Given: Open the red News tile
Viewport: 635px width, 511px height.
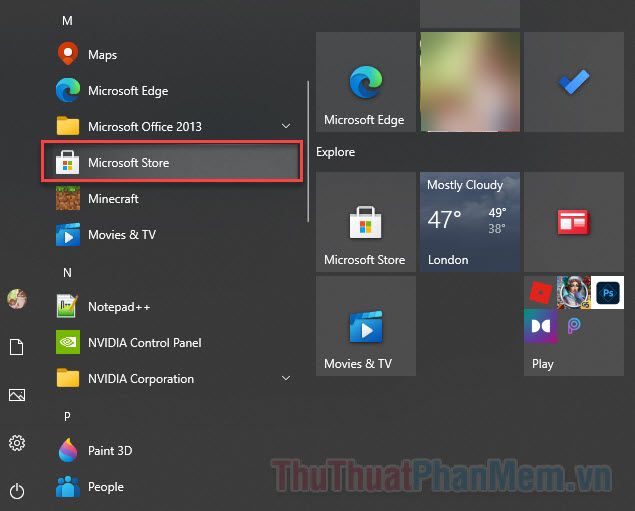Looking at the screenshot, I should 574,222.
